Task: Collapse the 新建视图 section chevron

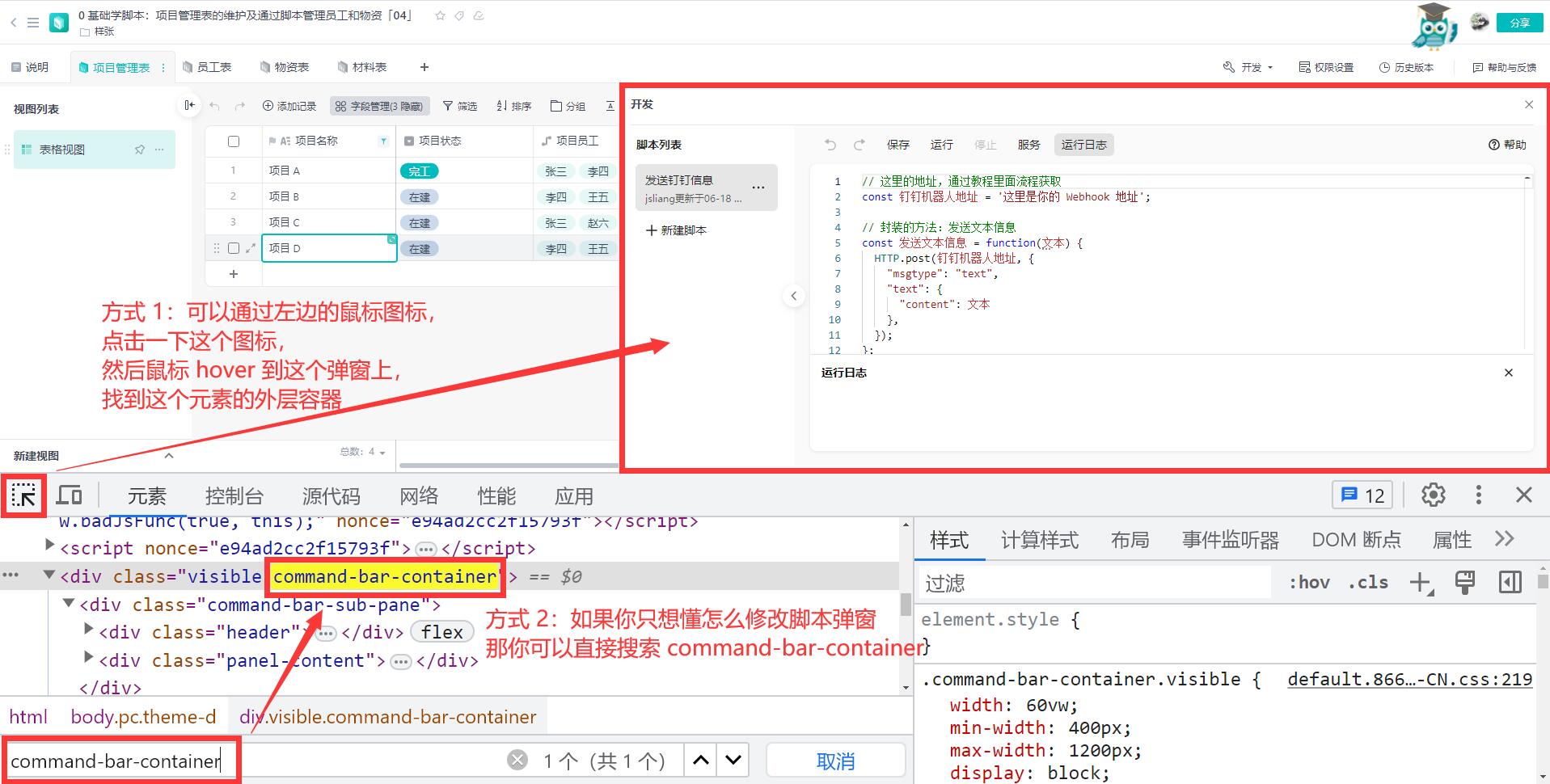Action: [169, 456]
